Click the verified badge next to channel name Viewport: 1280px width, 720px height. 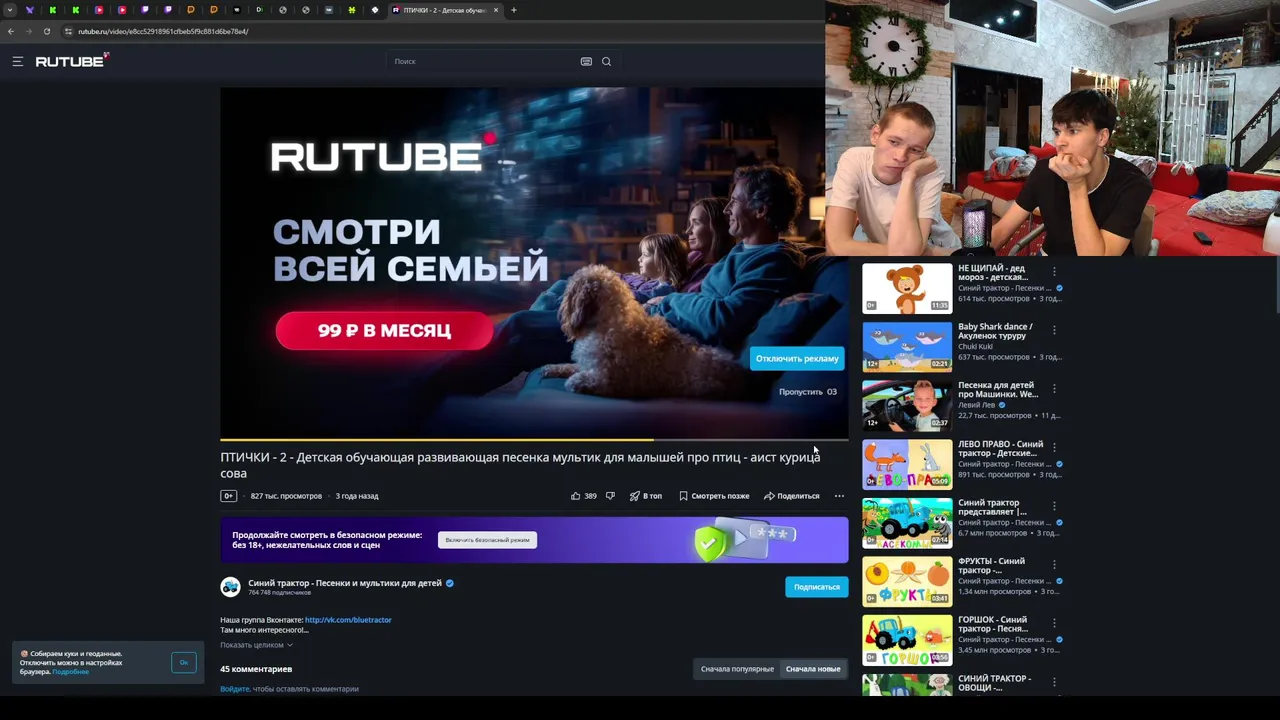point(449,583)
